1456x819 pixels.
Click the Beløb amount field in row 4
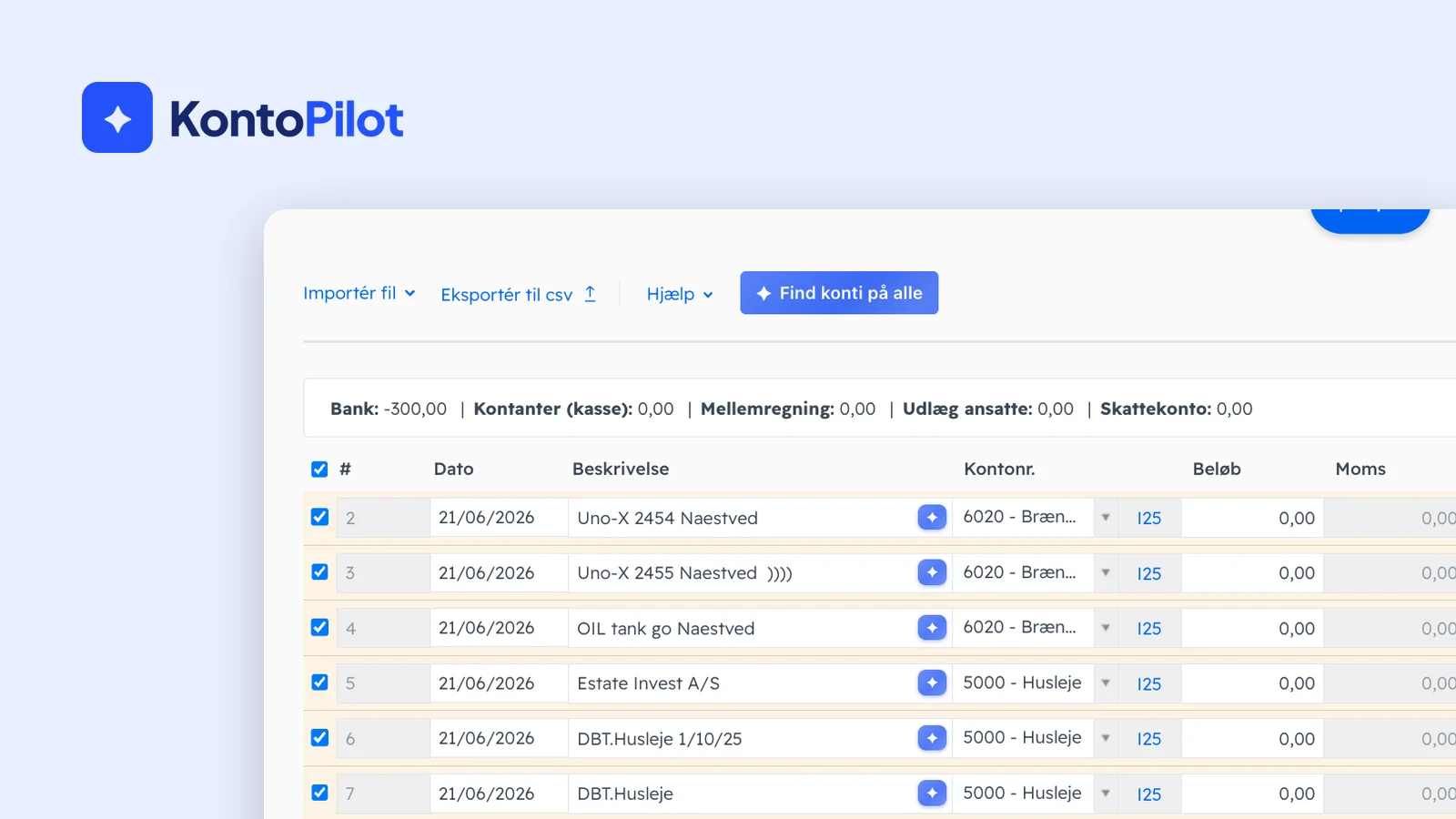(1252, 628)
